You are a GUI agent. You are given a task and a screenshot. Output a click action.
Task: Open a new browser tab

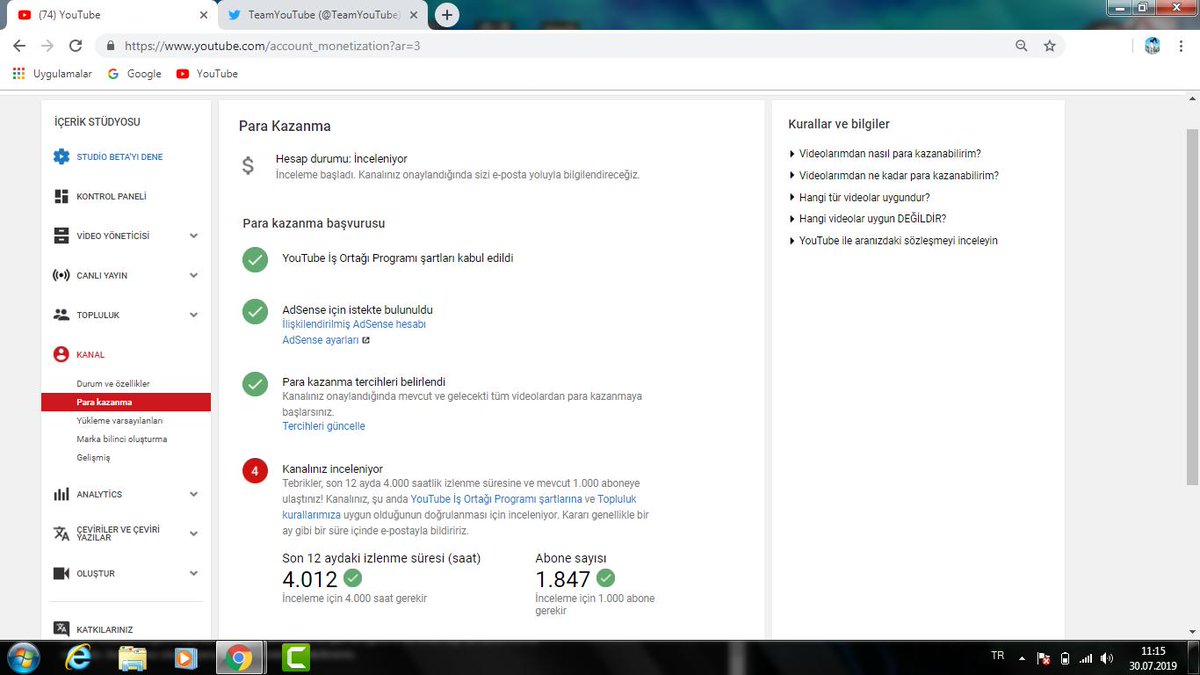pos(448,15)
